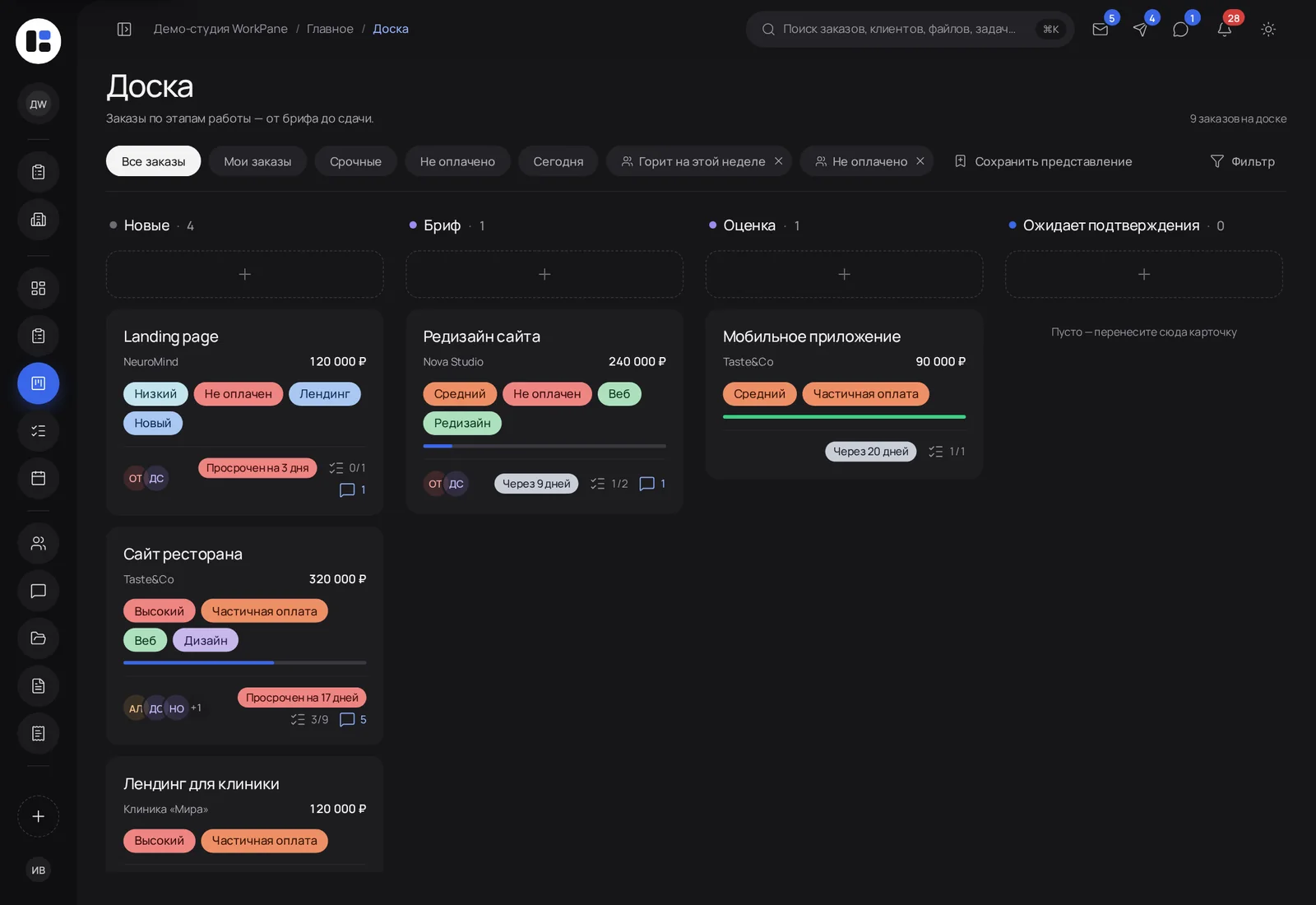Click the paper plane sent icon
Screen dimensions: 1316x905
coord(1140,30)
